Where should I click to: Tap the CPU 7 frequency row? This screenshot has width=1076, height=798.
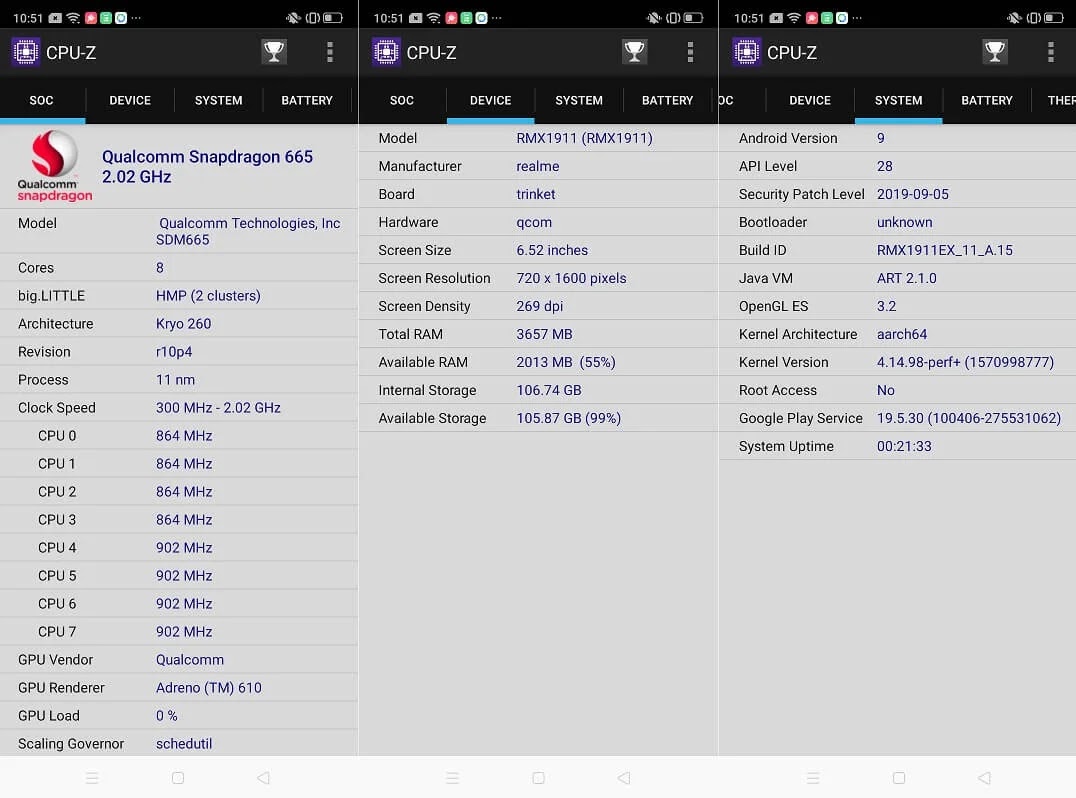[x=178, y=631]
